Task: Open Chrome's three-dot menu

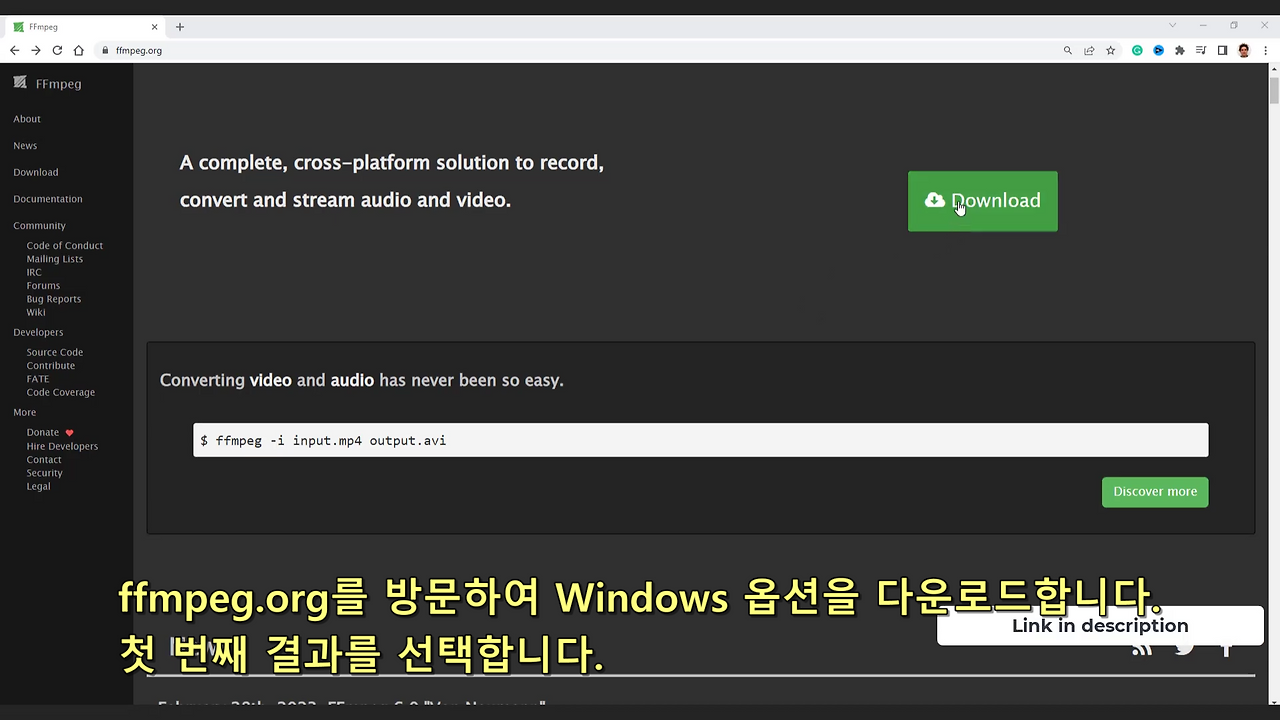Action: (1267, 50)
